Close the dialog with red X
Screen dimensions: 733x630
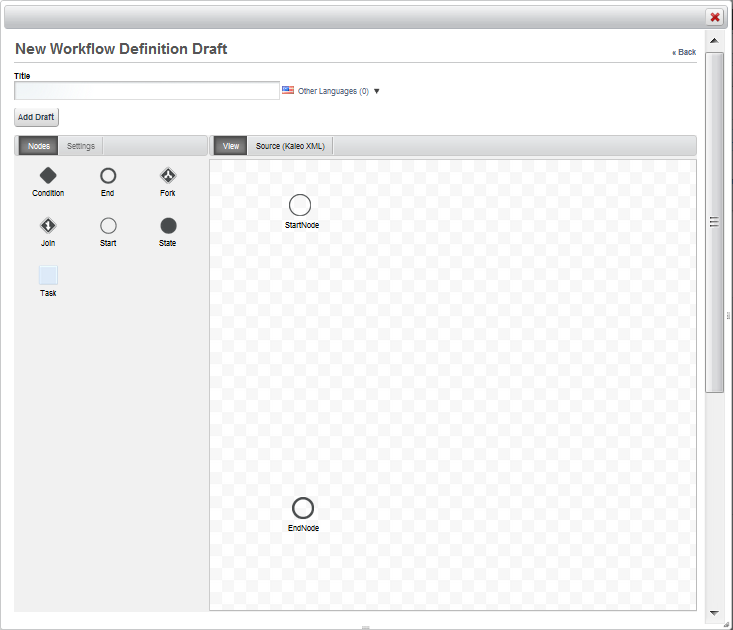coord(715,17)
